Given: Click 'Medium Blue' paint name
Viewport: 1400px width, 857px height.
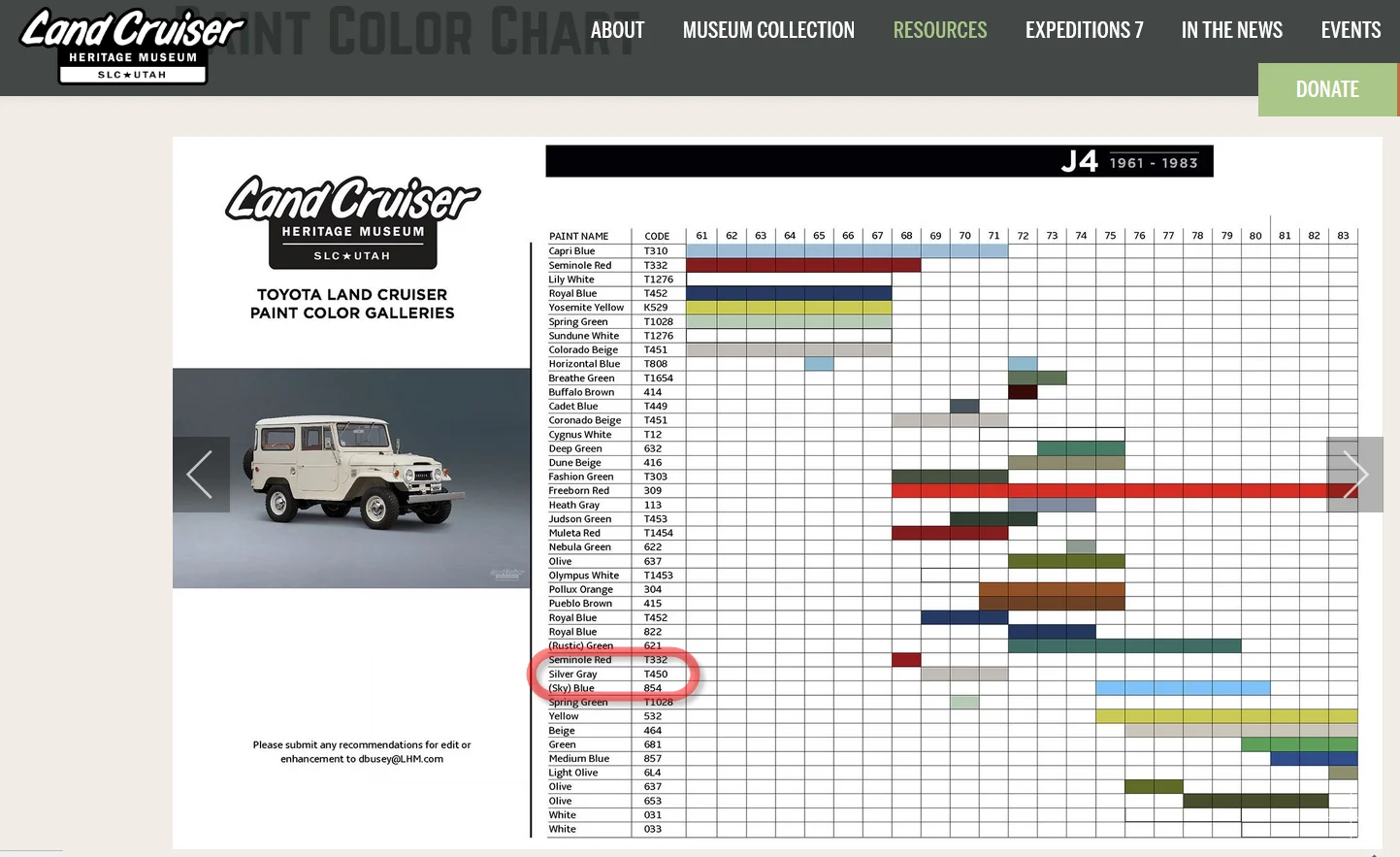Looking at the screenshot, I should pyautogui.click(x=579, y=759).
